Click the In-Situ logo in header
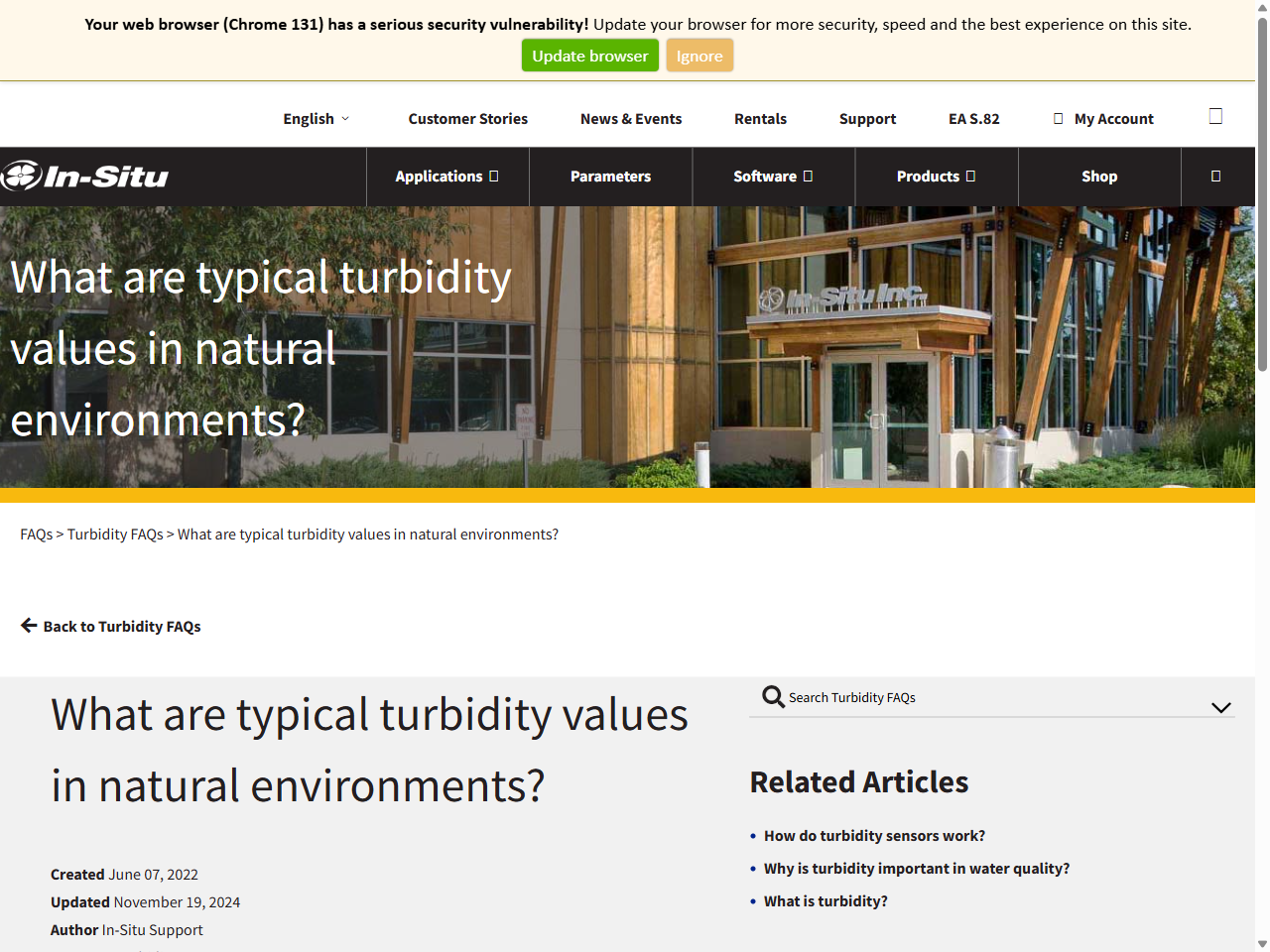Image resolution: width=1270 pixels, height=952 pixels. tap(85, 177)
